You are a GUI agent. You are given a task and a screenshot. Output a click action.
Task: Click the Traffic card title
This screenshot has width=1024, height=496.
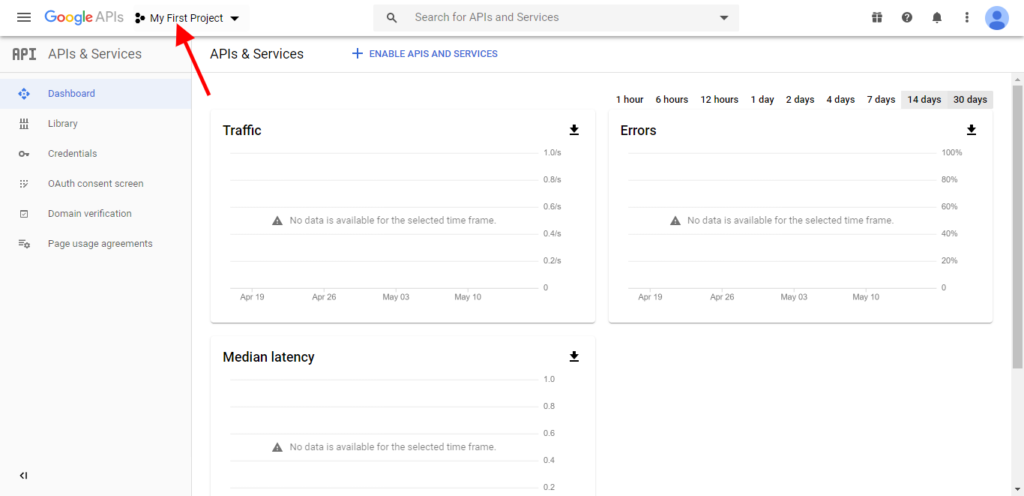242,131
